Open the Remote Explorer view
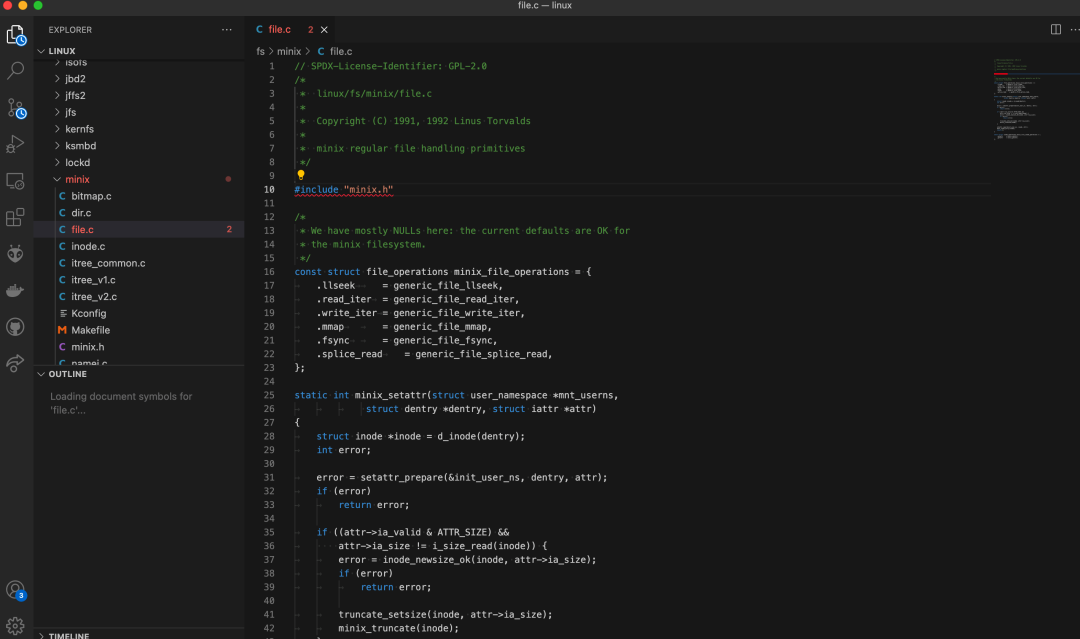 coord(15,181)
